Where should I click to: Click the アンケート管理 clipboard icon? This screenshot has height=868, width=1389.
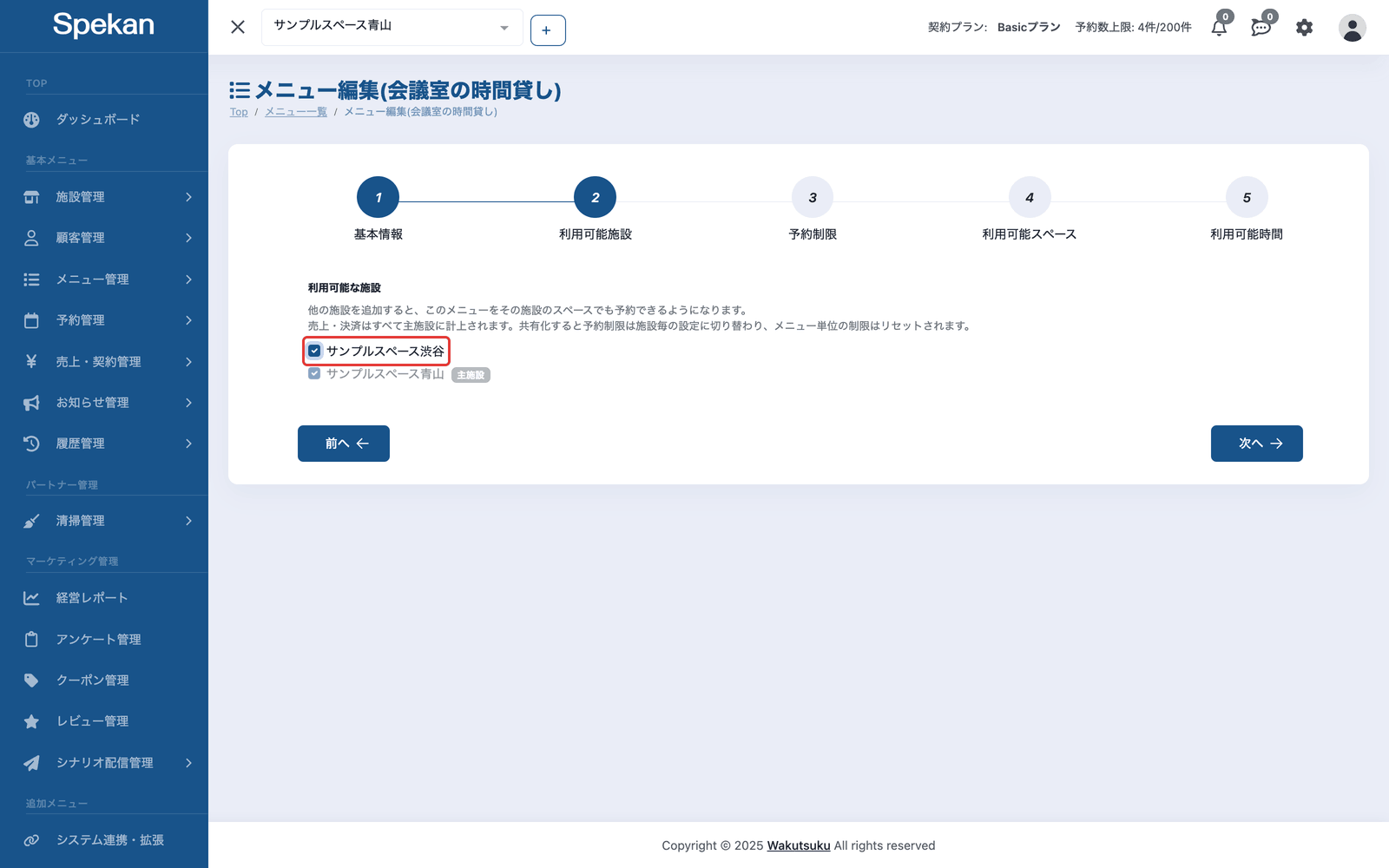click(x=31, y=639)
